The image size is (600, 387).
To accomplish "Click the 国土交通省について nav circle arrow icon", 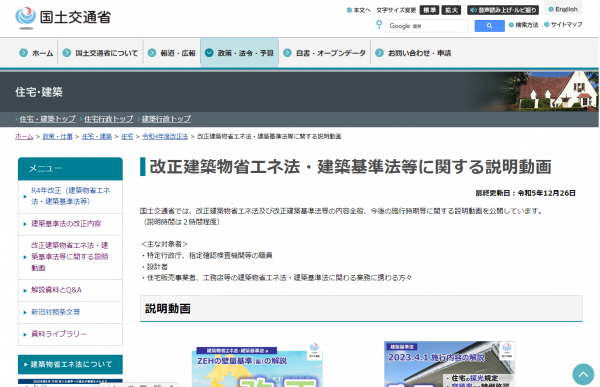I will click(x=67, y=53).
